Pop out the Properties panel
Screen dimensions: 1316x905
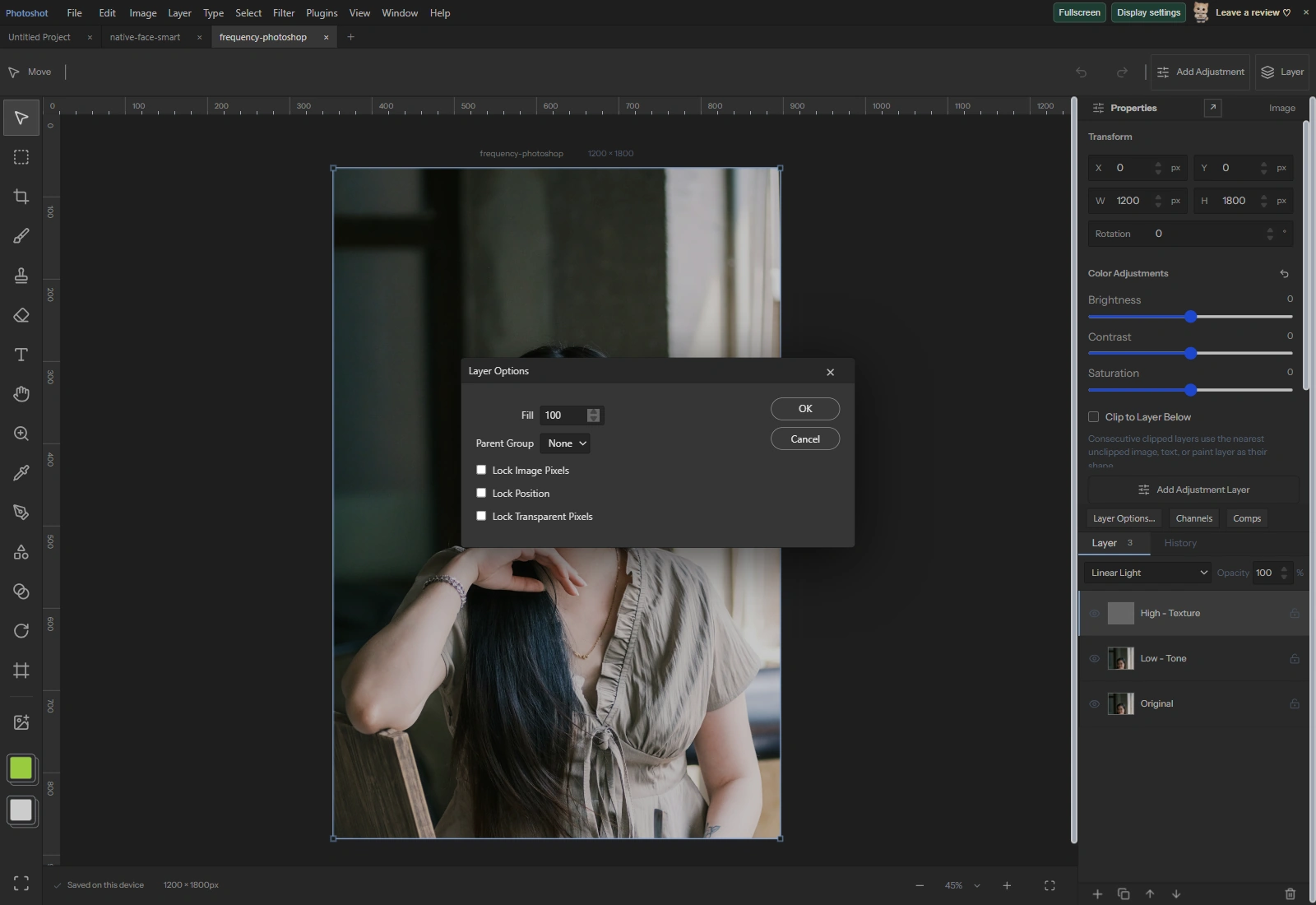[x=1212, y=108]
